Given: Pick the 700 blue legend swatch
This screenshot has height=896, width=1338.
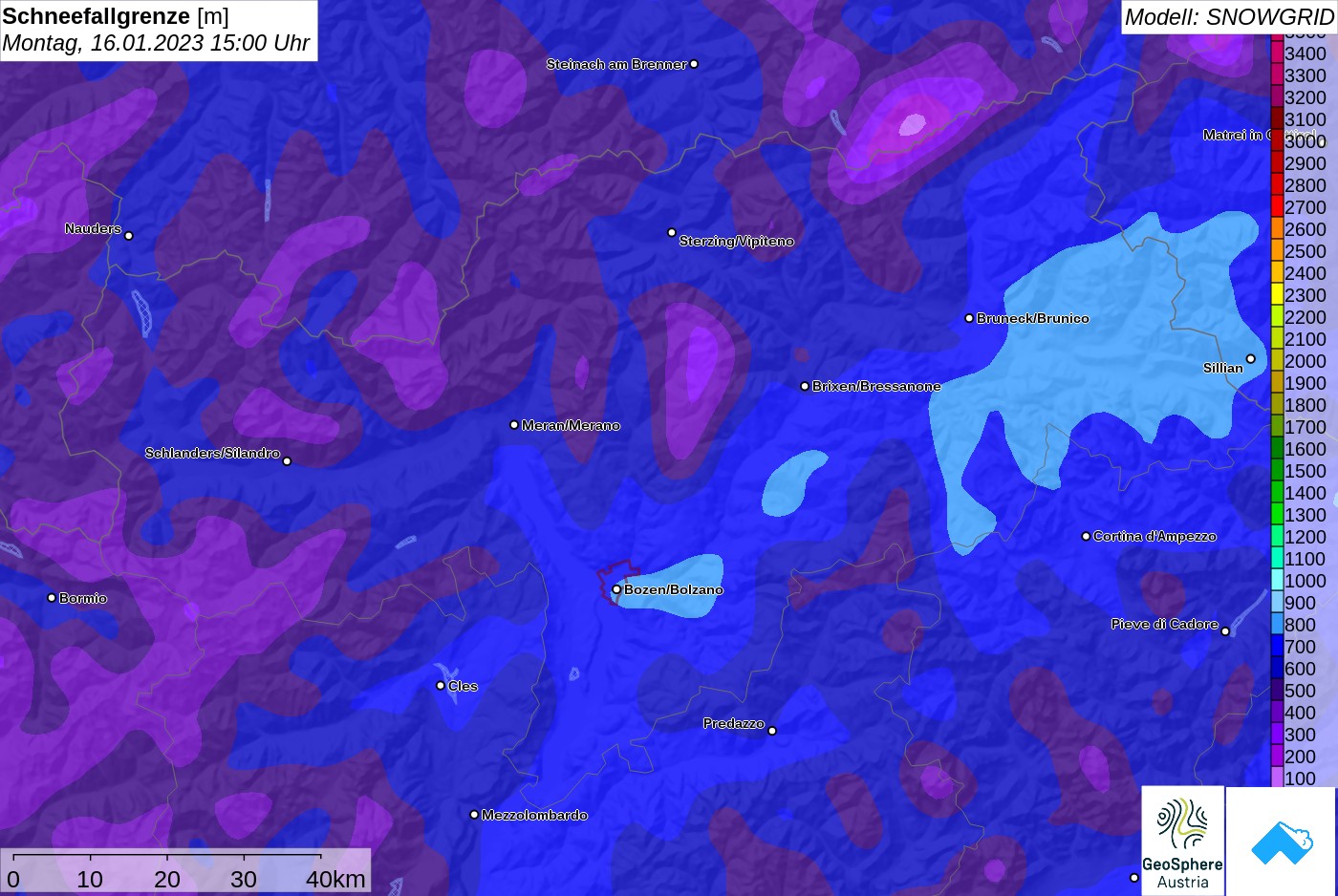Looking at the screenshot, I should click(x=1277, y=647).
